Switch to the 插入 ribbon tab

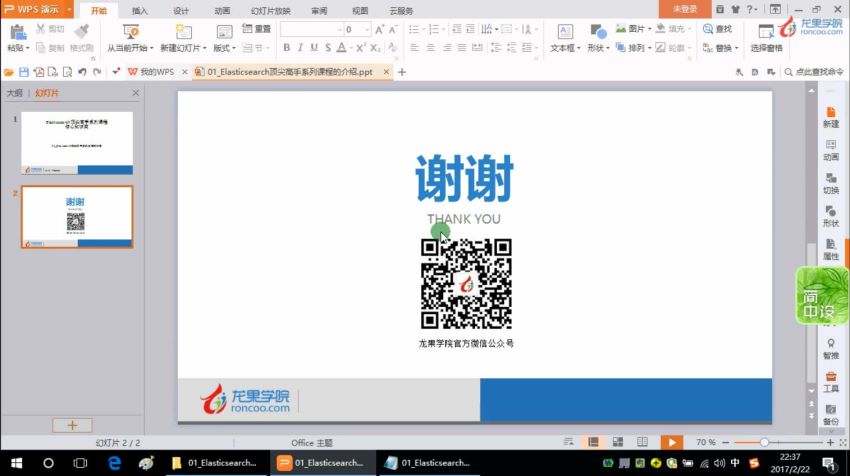pos(140,10)
